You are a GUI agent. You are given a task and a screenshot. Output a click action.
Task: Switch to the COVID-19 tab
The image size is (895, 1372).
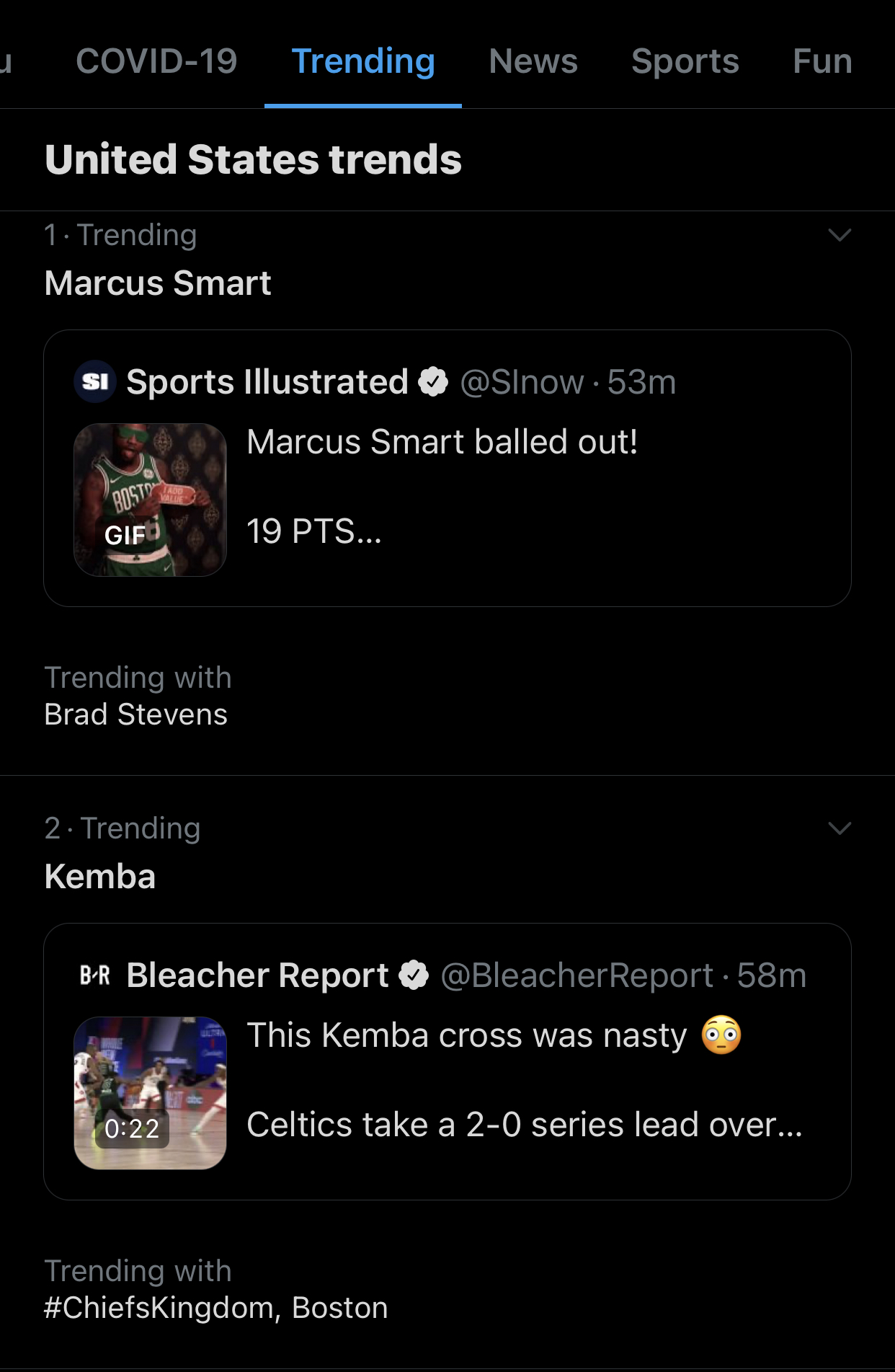point(156,61)
